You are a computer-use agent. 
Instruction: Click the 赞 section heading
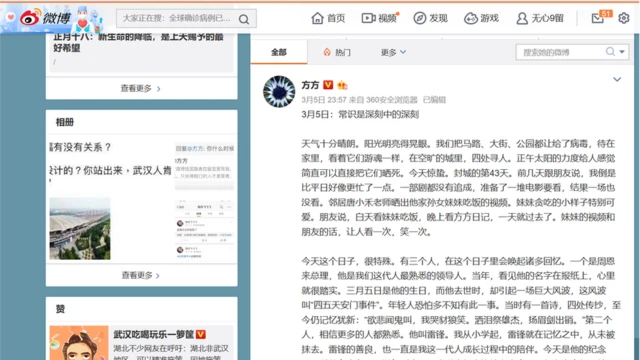coord(60,309)
